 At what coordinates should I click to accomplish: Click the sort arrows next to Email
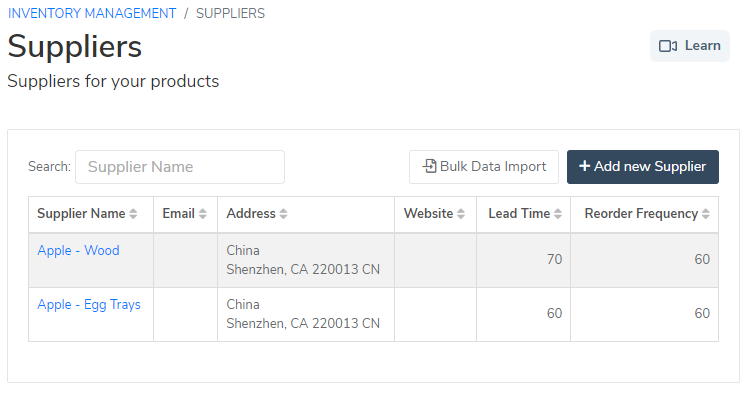[x=203, y=214]
